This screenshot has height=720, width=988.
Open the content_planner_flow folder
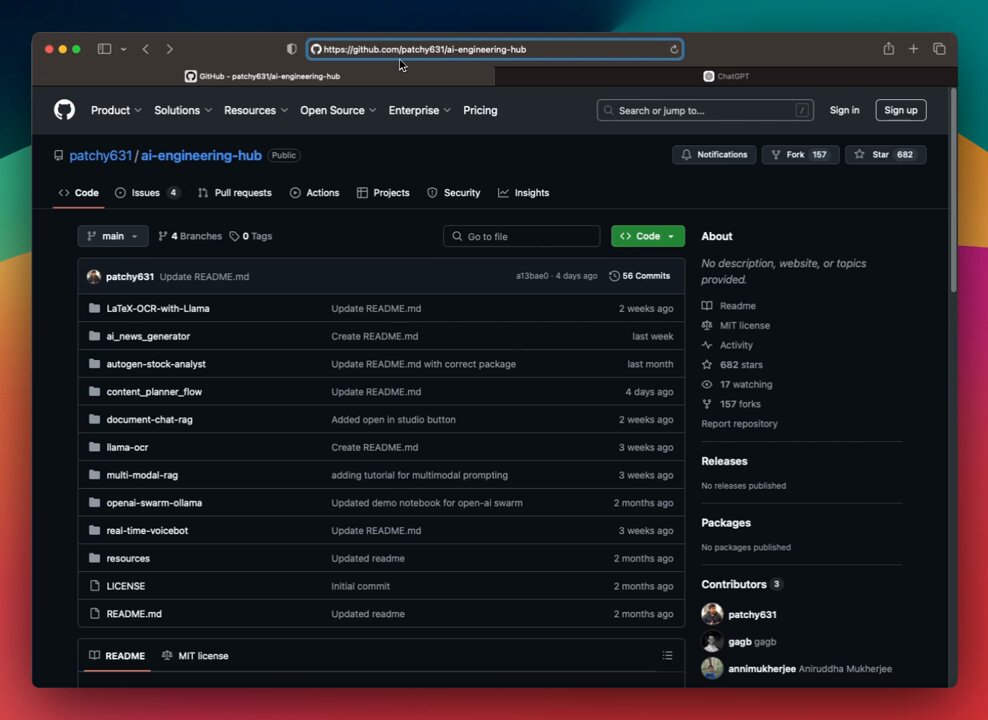click(154, 392)
